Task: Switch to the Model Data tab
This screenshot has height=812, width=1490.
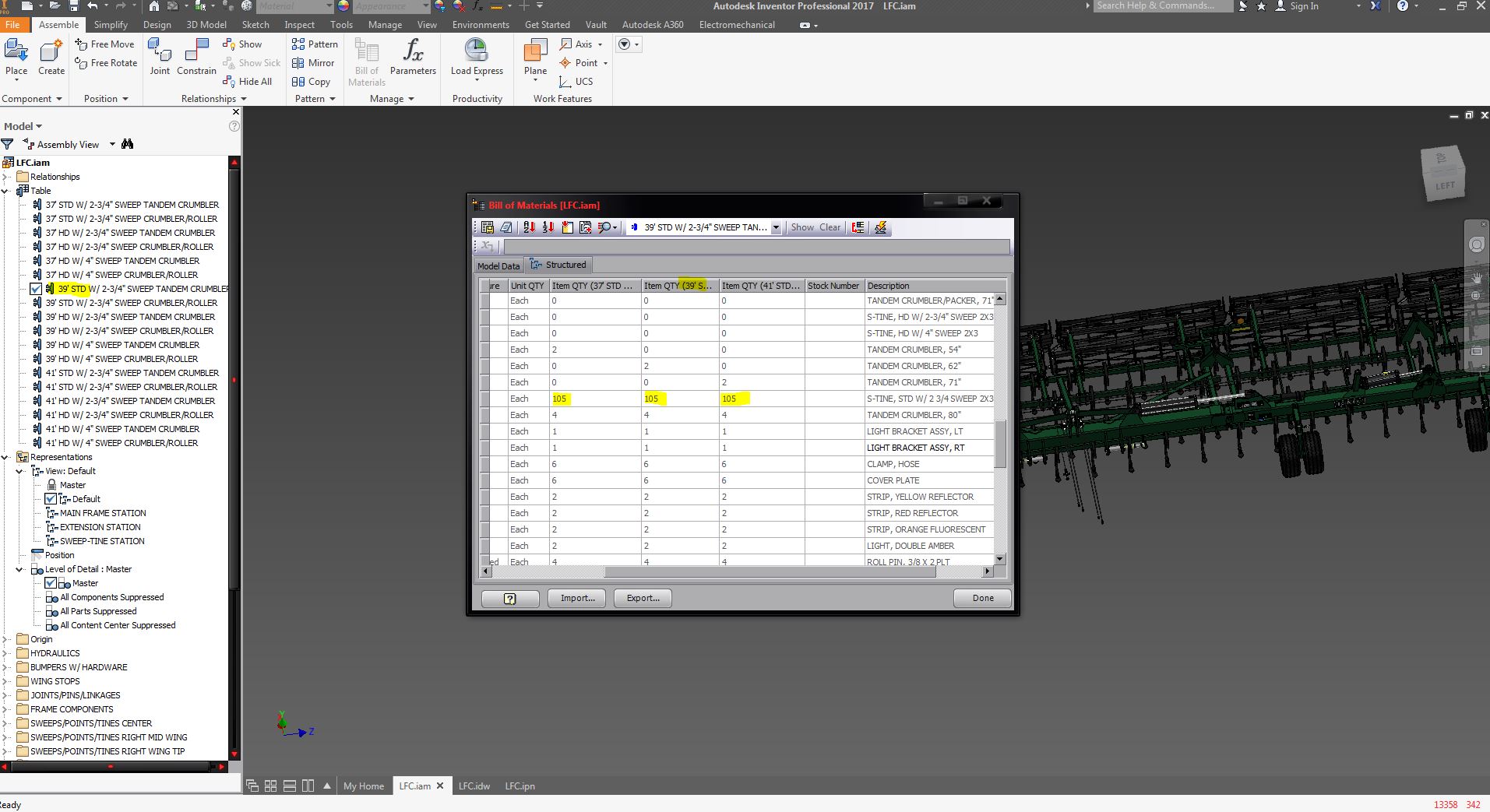Action: point(498,265)
